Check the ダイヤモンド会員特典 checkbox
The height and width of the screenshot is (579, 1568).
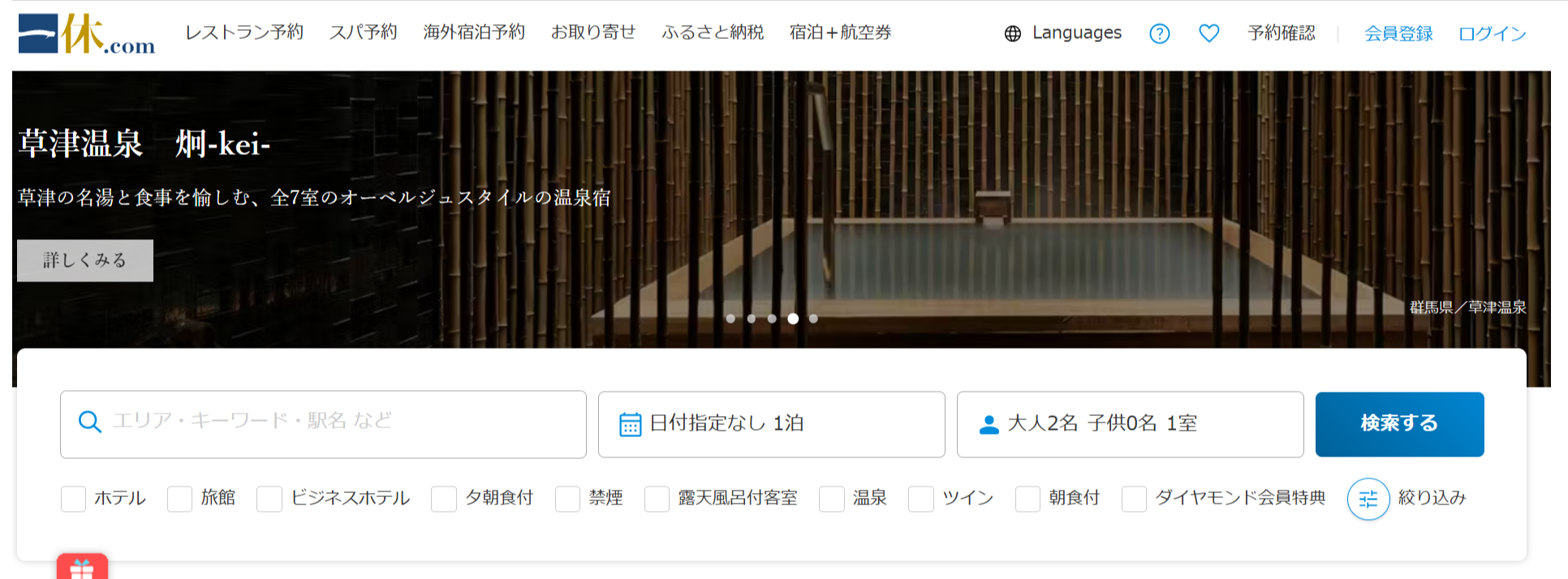(x=1135, y=499)
